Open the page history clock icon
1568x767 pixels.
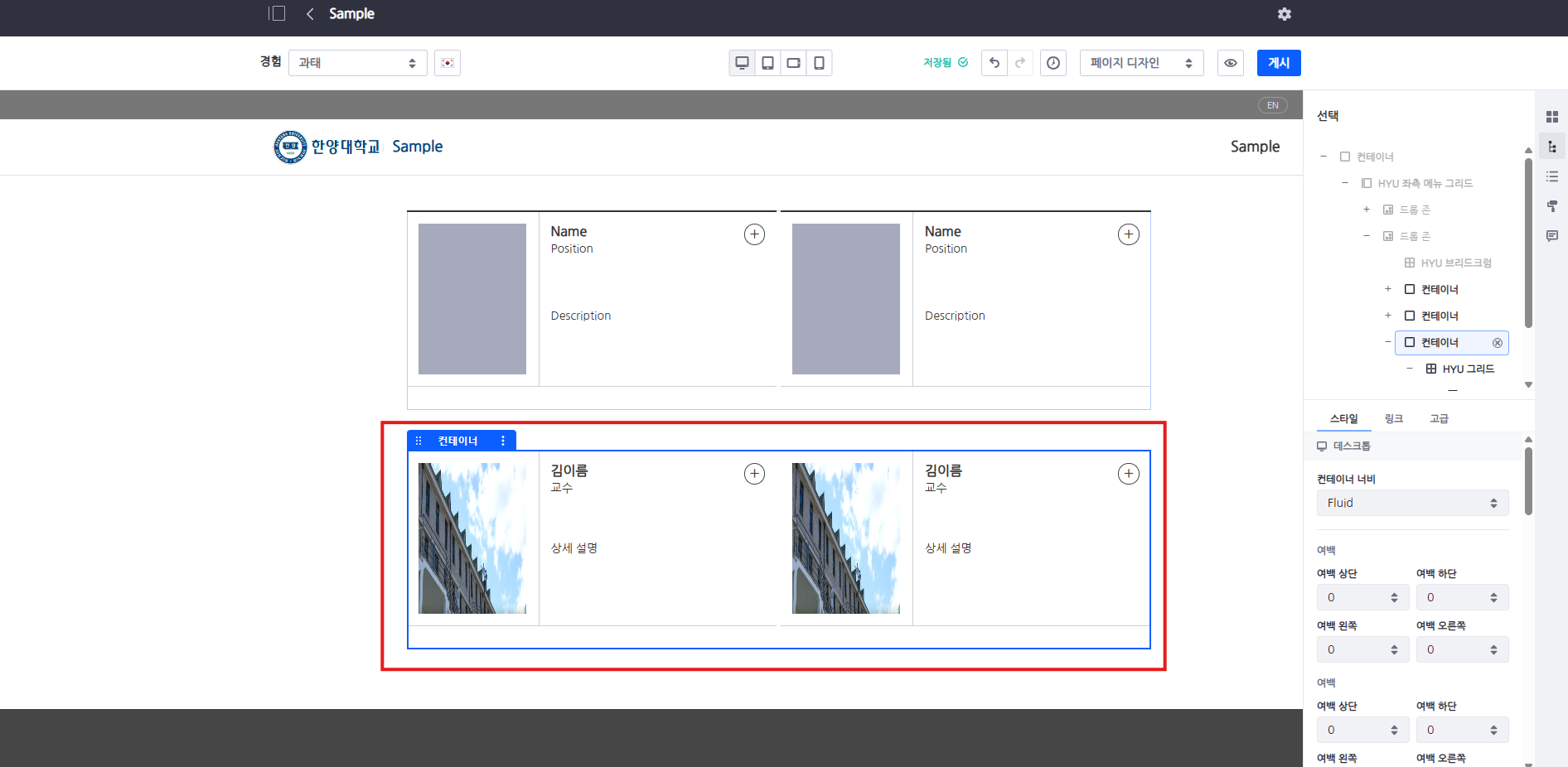(x=1053, y=63)
